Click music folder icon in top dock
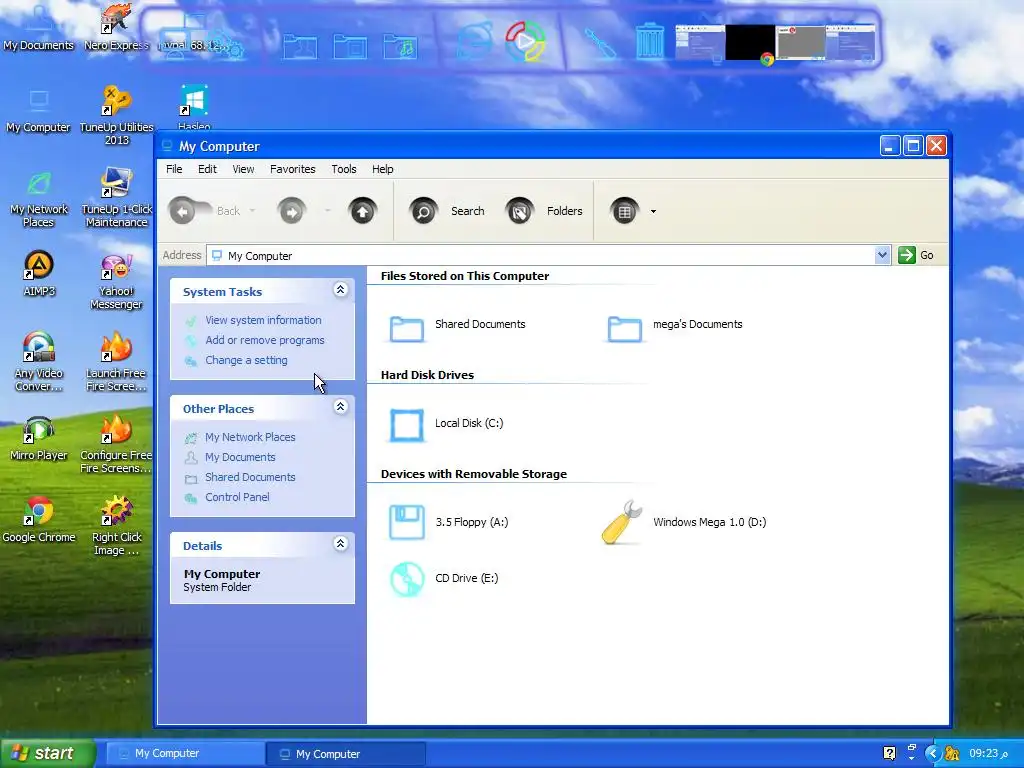Screen dimensions: 1024x768 point(400,46)
